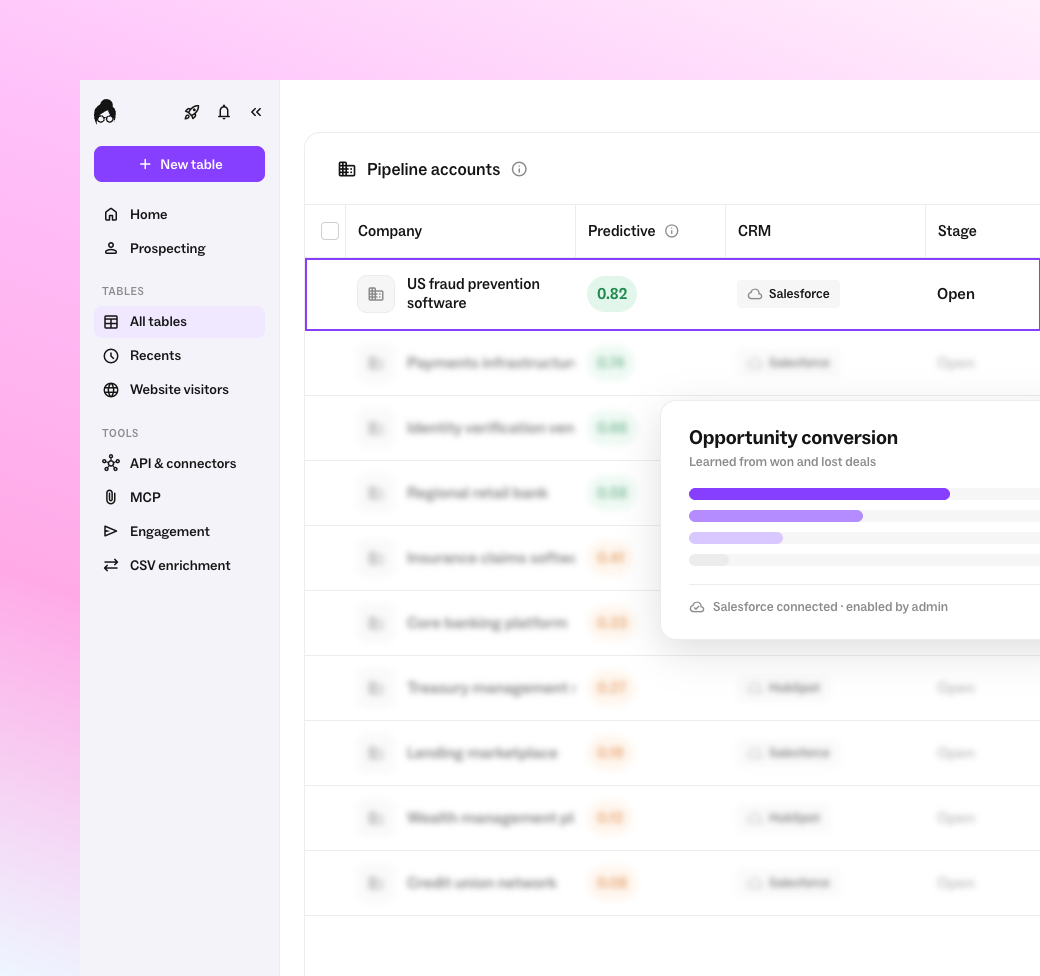The image size is (1040, 976).
Task: Open the US fraud prevention software row
Action: pyautogui.click(x=673, y=294)
